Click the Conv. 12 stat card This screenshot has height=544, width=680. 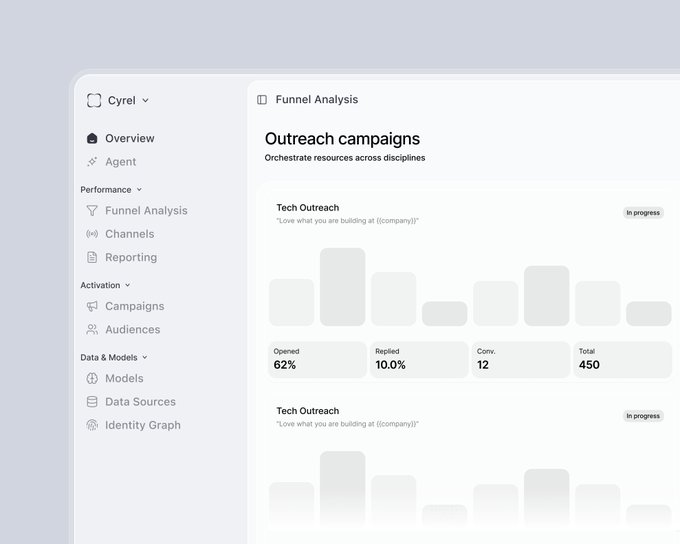pyautogui.click(x=521, y=360)
